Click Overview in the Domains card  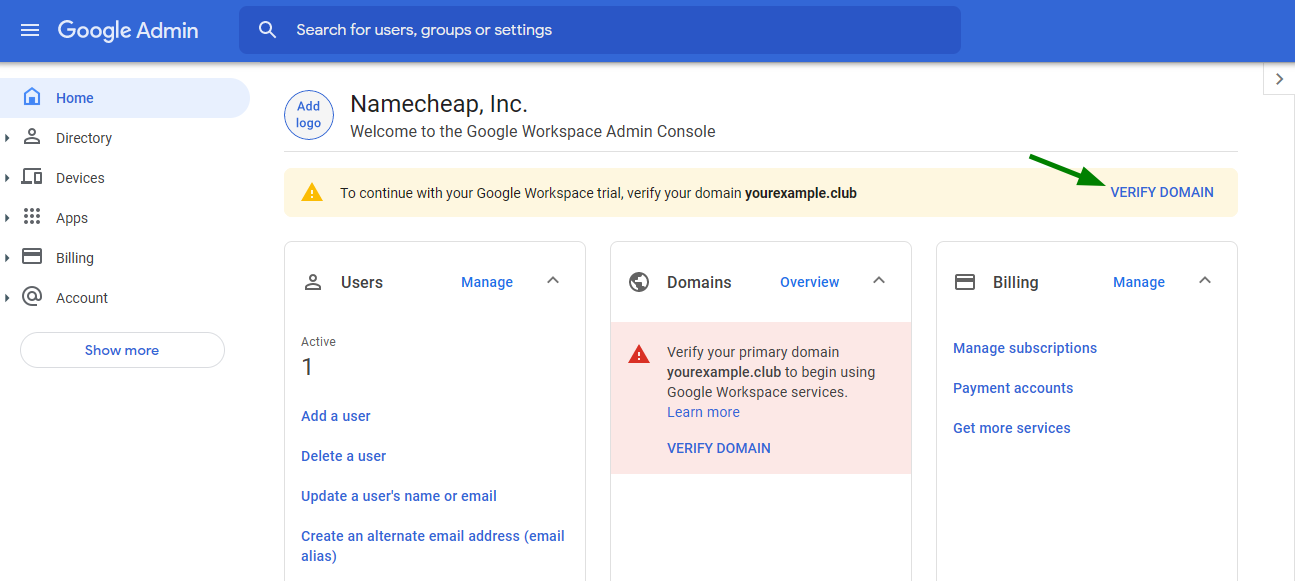click(810, 282)
